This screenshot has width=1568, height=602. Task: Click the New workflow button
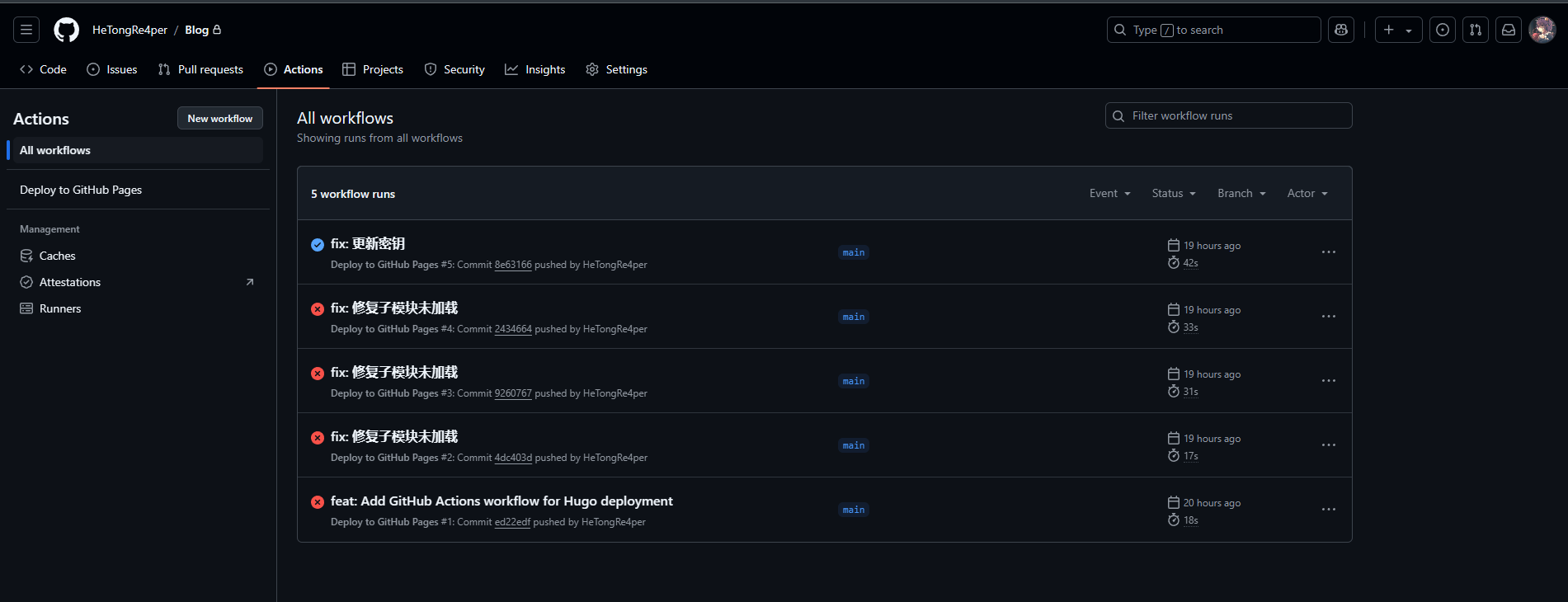coord(219,118)
